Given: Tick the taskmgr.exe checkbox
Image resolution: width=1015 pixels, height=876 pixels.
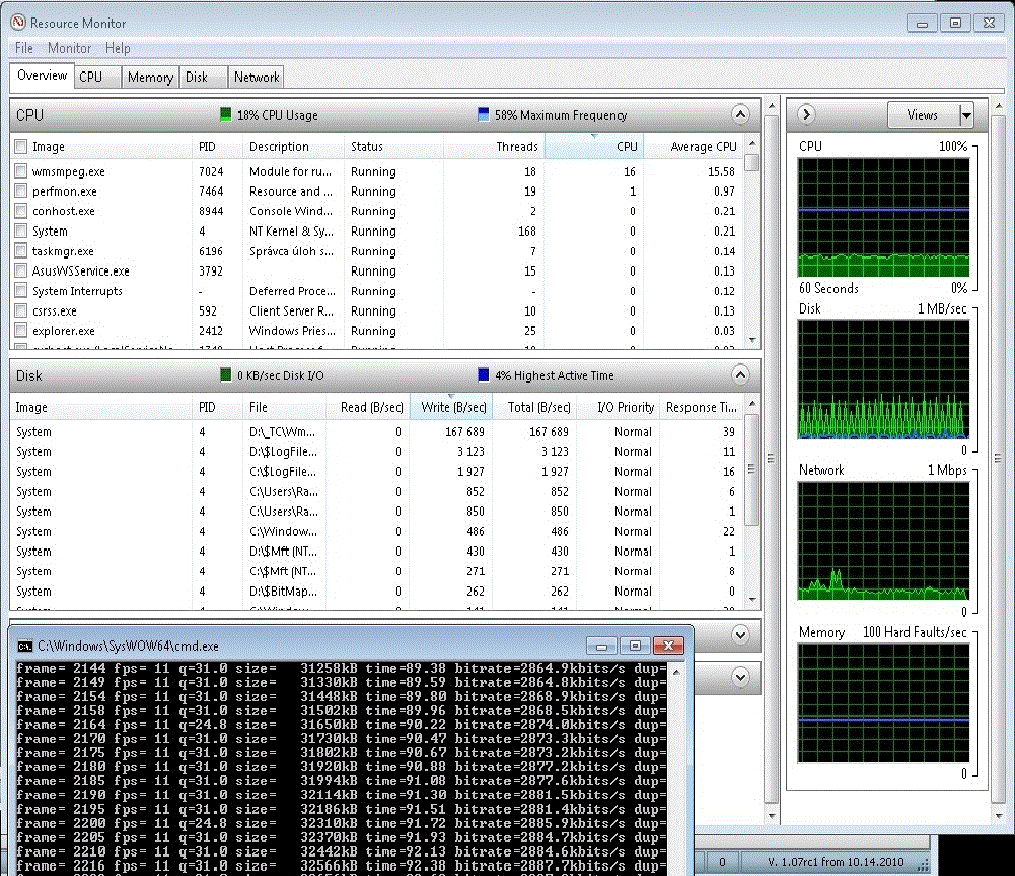Looking at the screenshot, I should [x=21, y=251].
